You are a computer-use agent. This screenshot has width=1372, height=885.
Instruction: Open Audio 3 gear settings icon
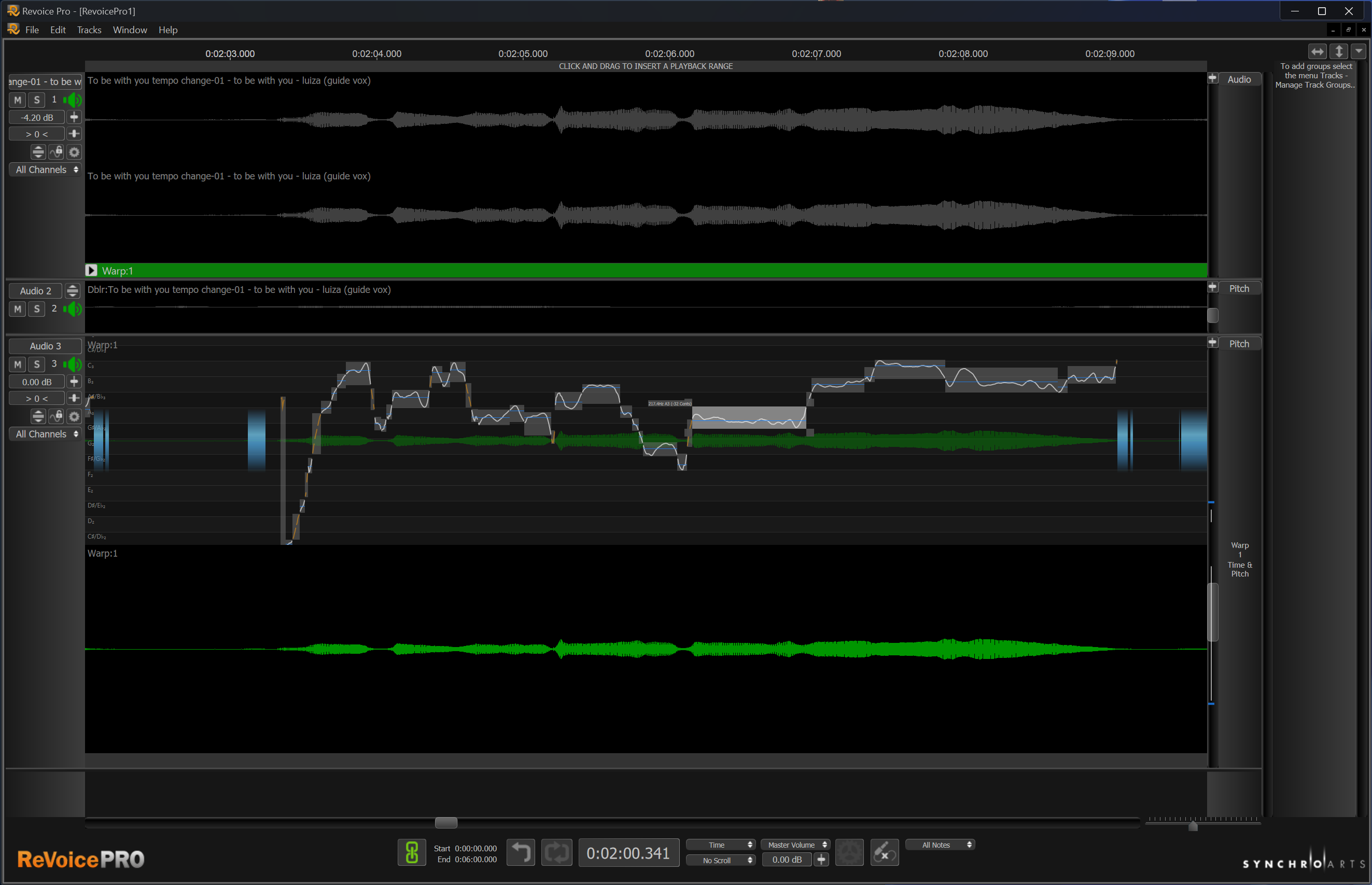[x=74, y=417]
